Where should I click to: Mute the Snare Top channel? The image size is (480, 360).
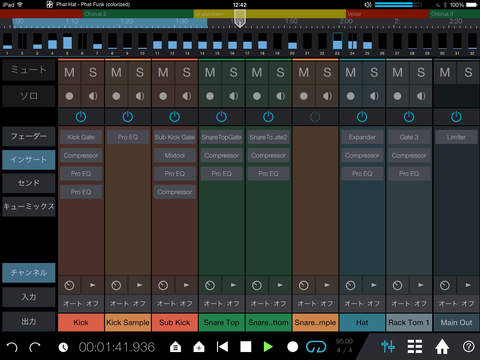[x=210, y=72]
